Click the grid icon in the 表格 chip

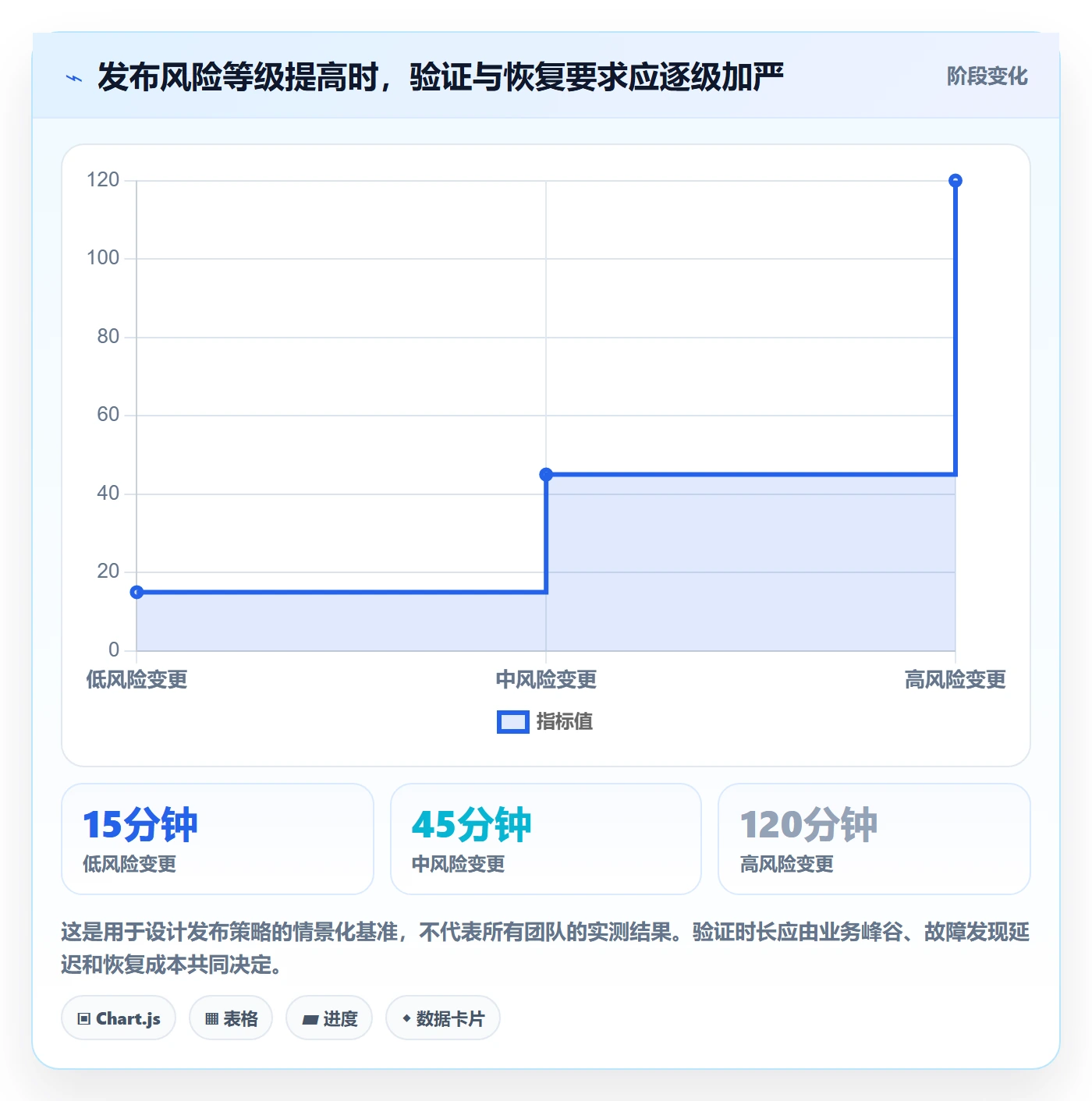211,1018
